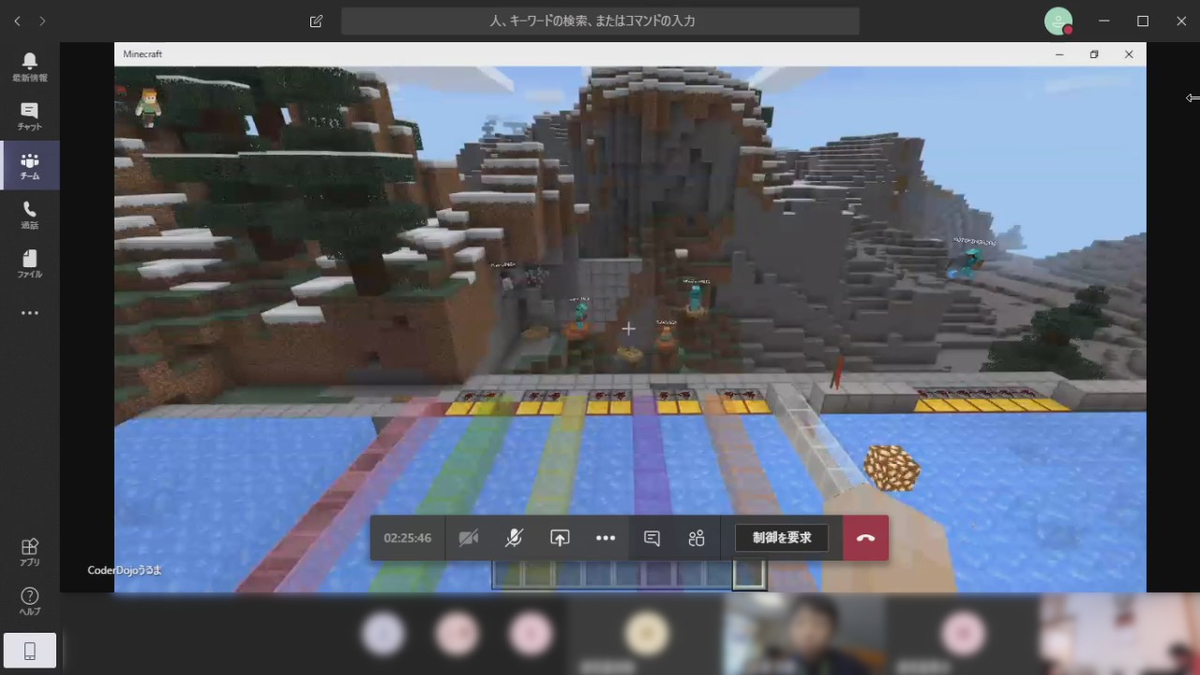Viewport: 1200px width, 675px height.
Task: Select the last highlighted Minecraft hotbar slot
Action: tap(749, 573)
